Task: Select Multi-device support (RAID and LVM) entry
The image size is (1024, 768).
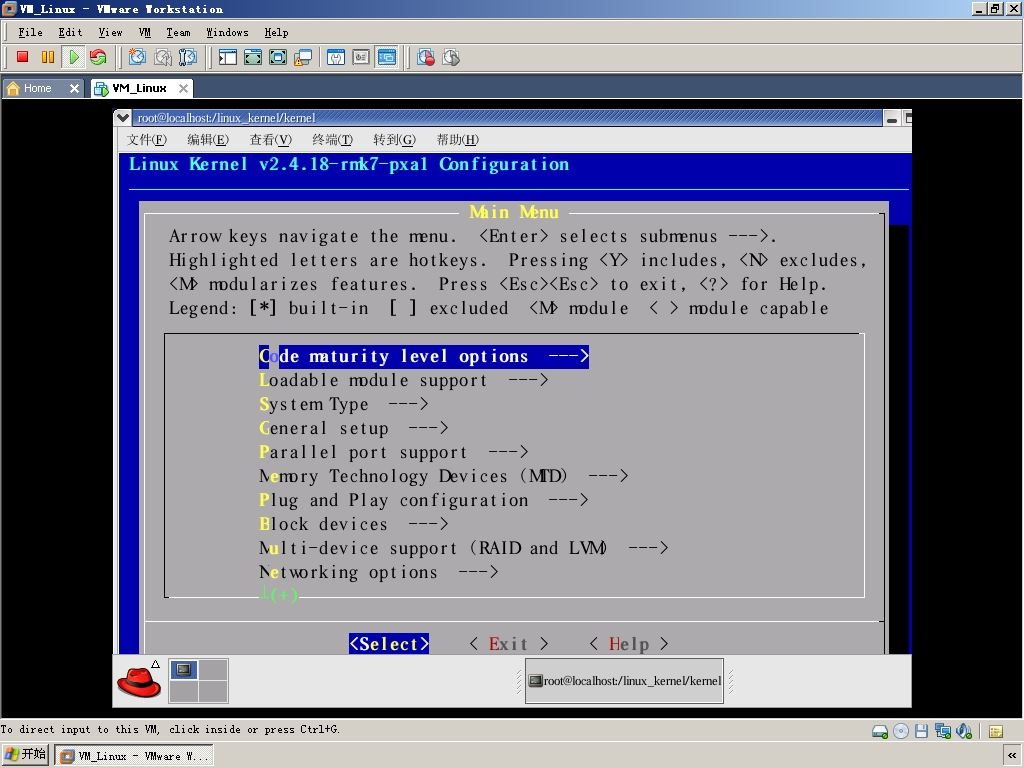Action: click(464, 549)
